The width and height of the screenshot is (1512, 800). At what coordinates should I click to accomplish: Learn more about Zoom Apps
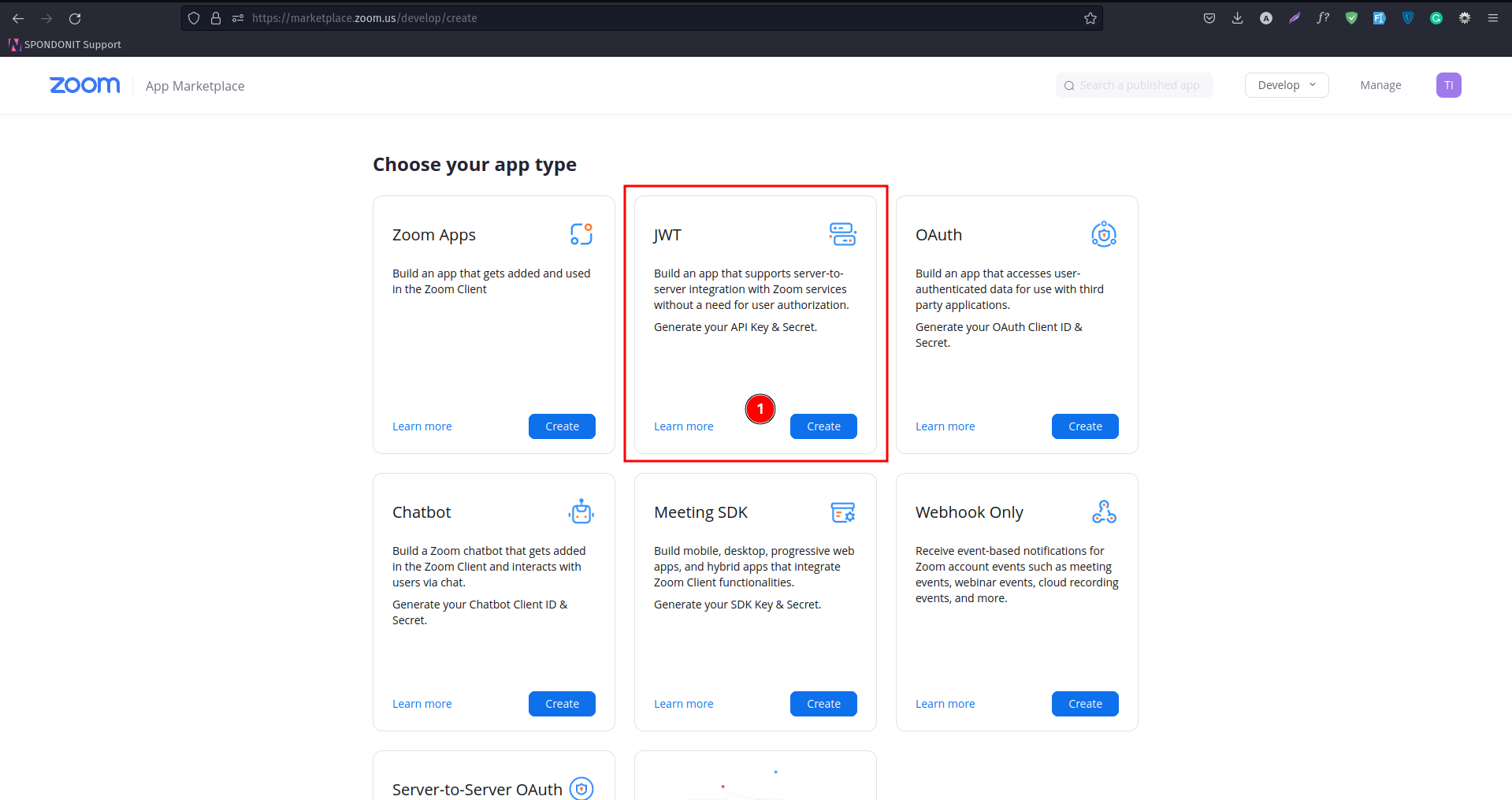(422, 426)
